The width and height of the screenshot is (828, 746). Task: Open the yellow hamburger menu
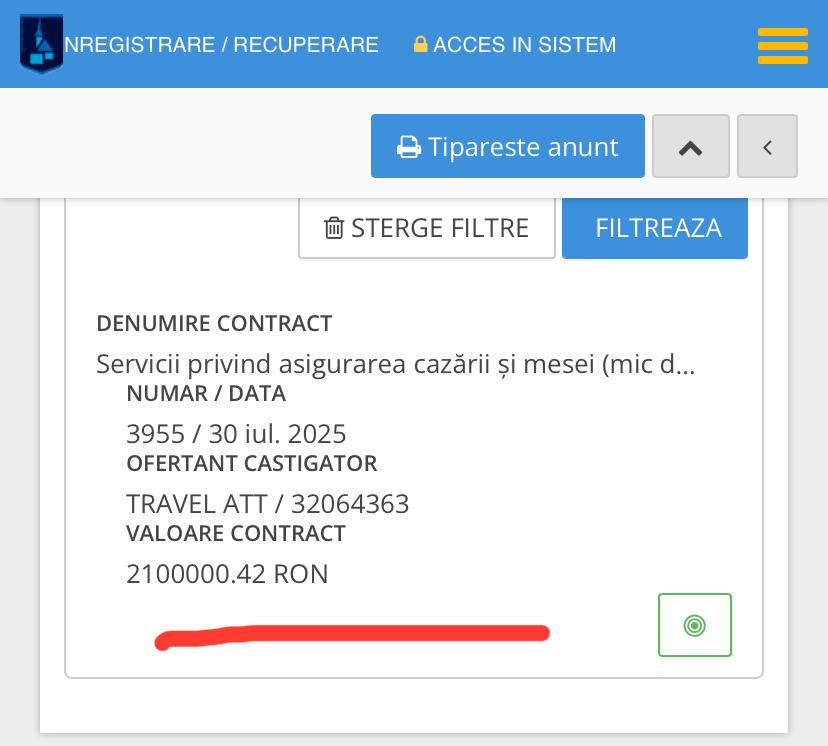point(782,46)
